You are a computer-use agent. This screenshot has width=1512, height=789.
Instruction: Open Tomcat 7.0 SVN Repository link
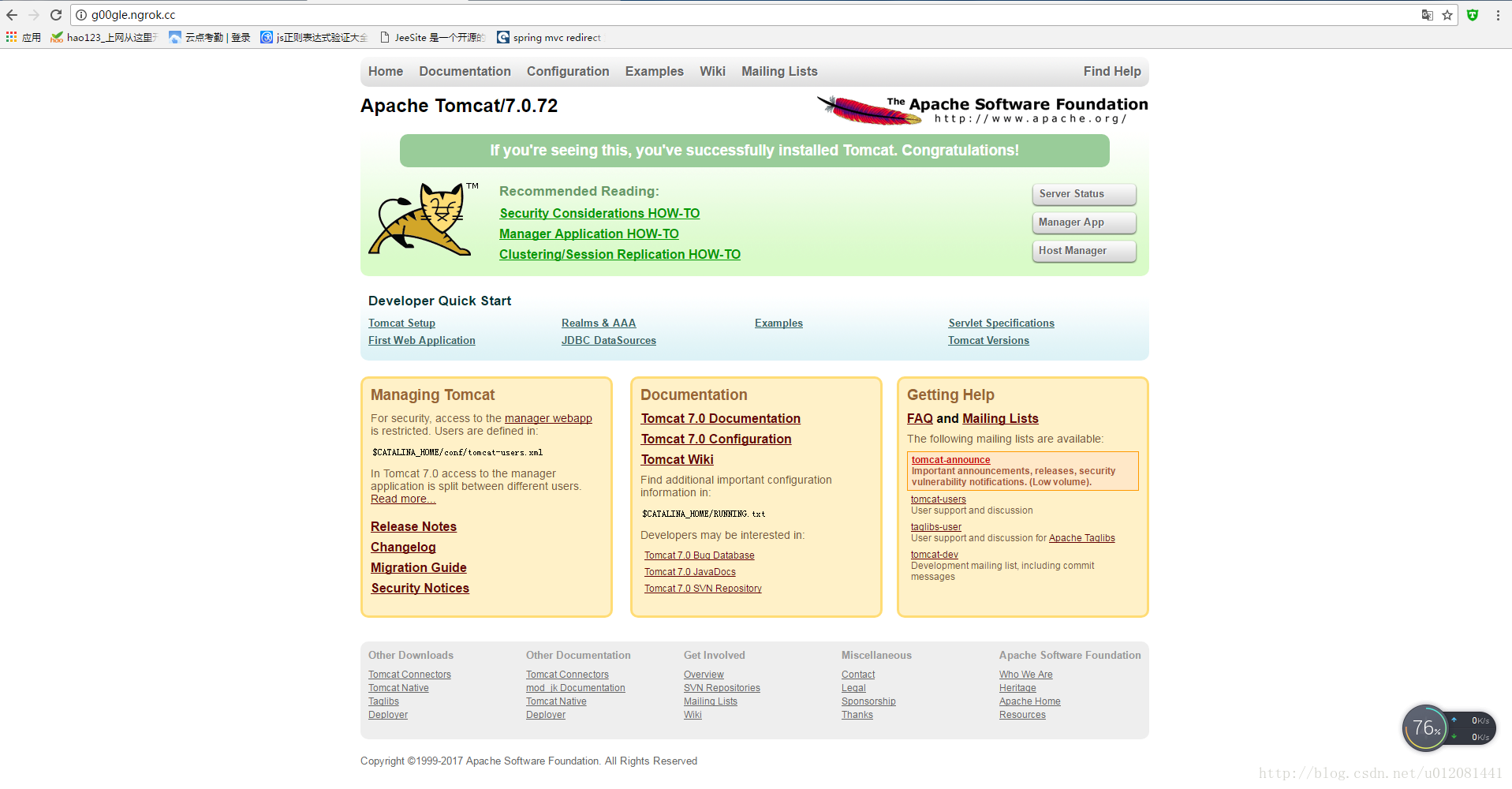pyautogui.click(x=703, y=589)
